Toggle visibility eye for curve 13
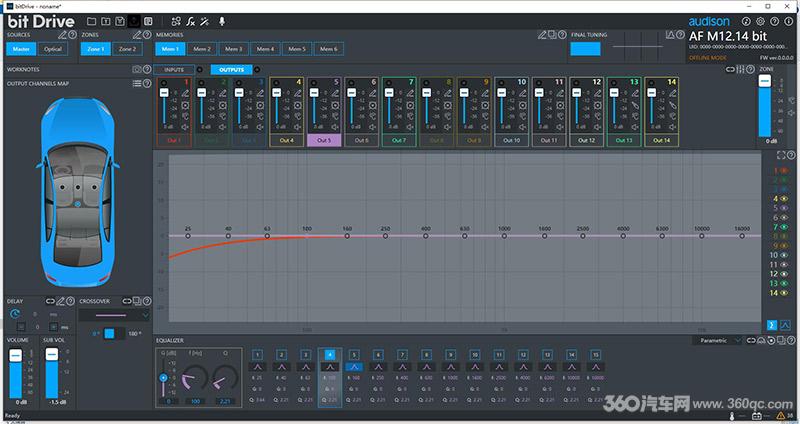 click(x=784, y=283)
